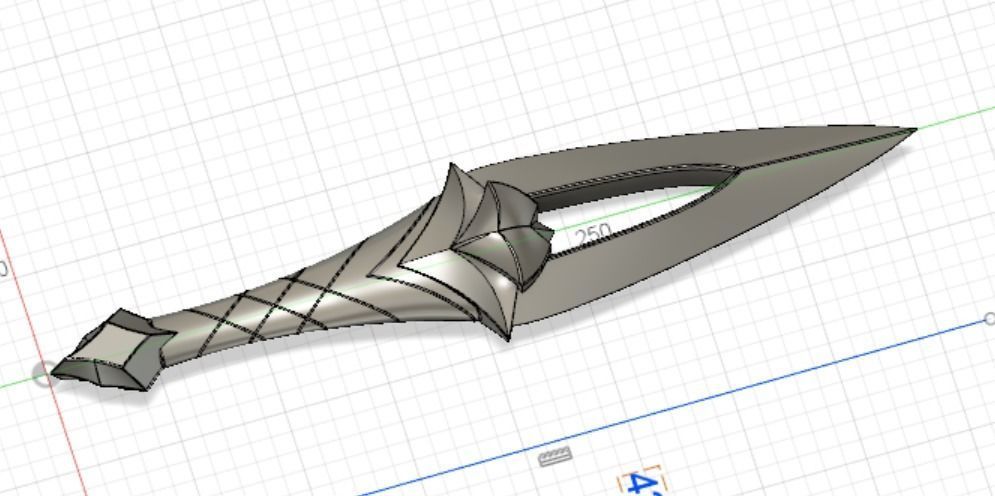Click the ruler dimension glyph below the blue line
The width and height of the screenshot is (995, 496).
(555, 455)
